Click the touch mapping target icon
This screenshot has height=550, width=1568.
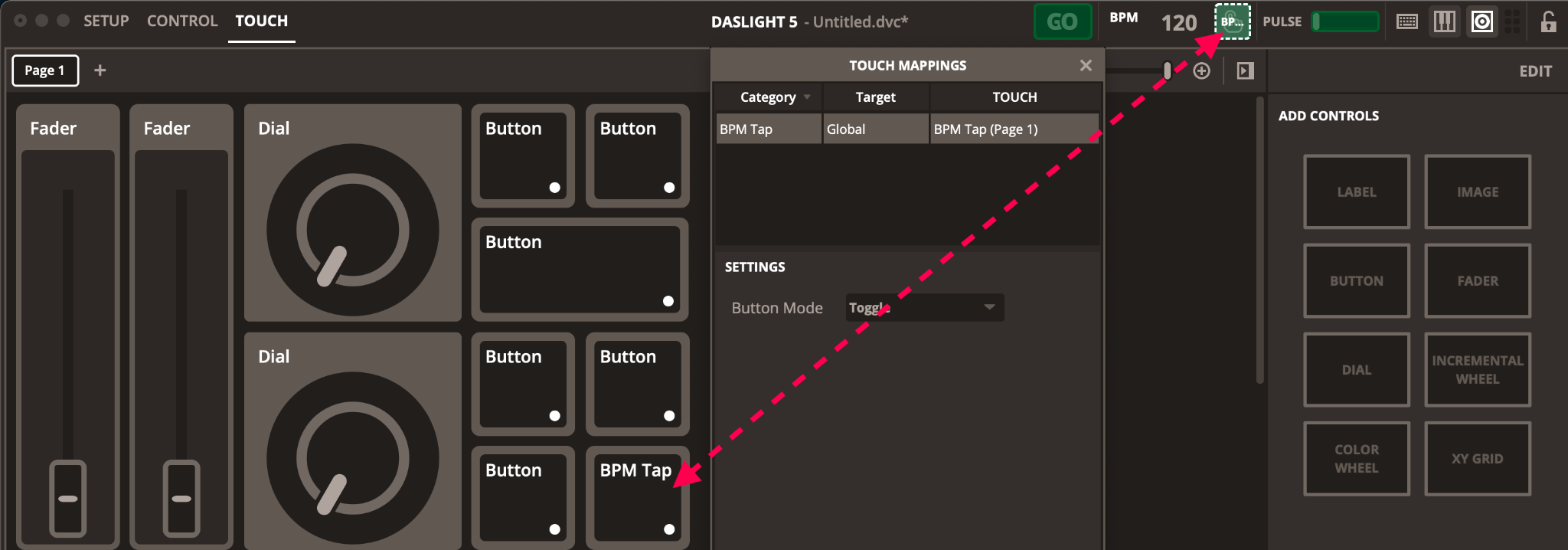coord(1482,21)
